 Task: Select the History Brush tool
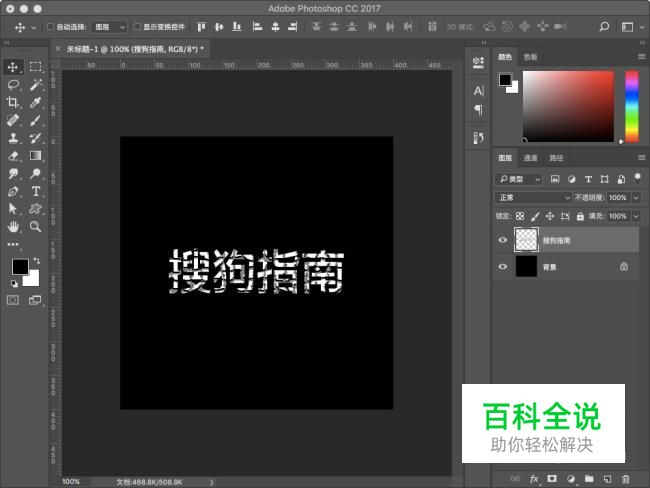click(x=35, y=138)
